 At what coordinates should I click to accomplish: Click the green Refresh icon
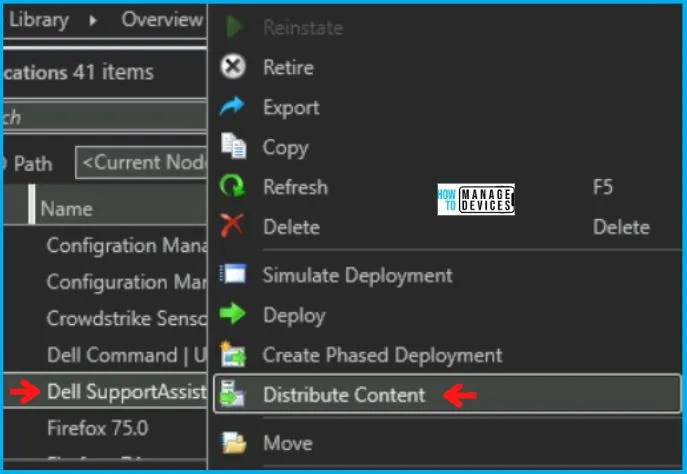click(232, 186)
